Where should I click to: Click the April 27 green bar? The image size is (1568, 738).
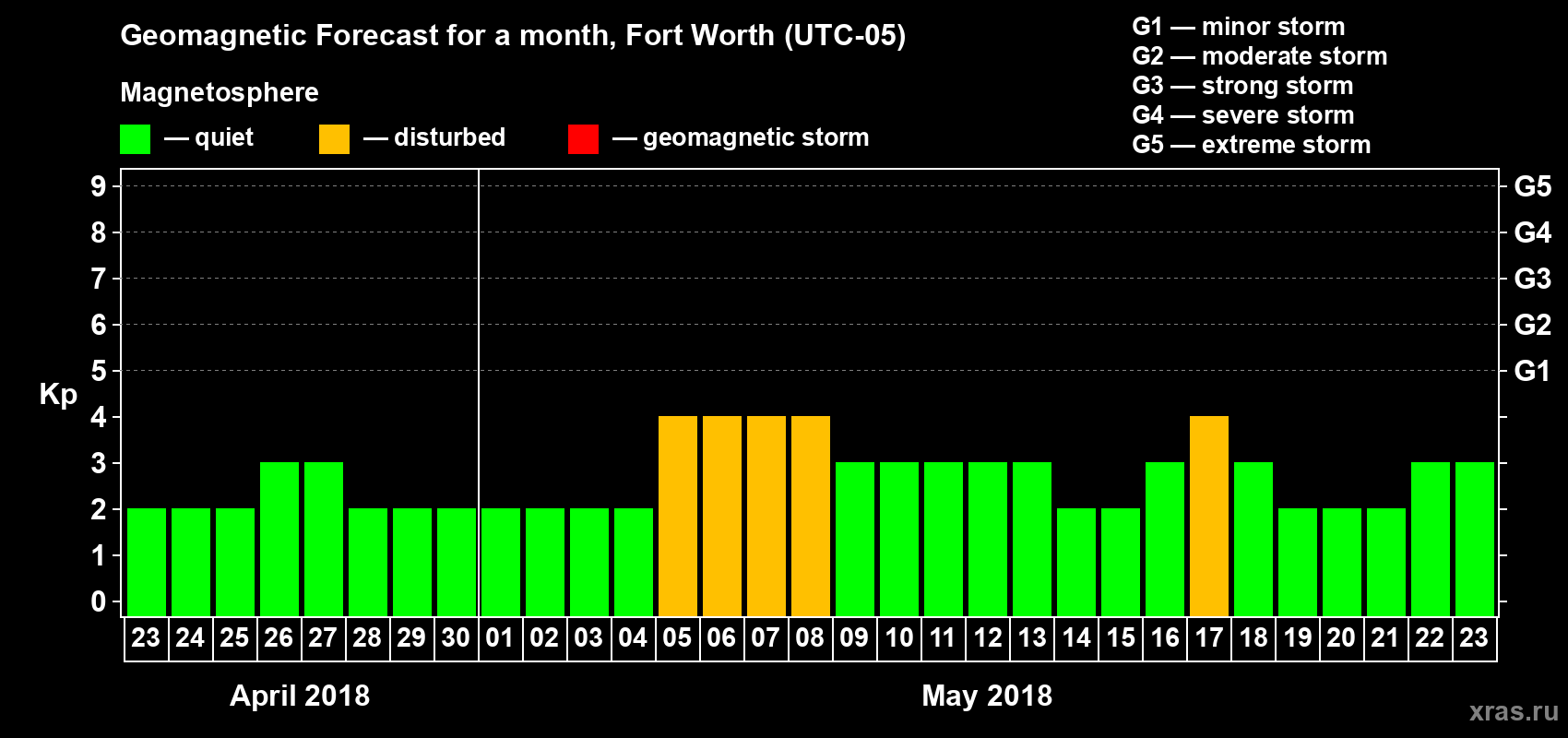[x=324, y=539]
